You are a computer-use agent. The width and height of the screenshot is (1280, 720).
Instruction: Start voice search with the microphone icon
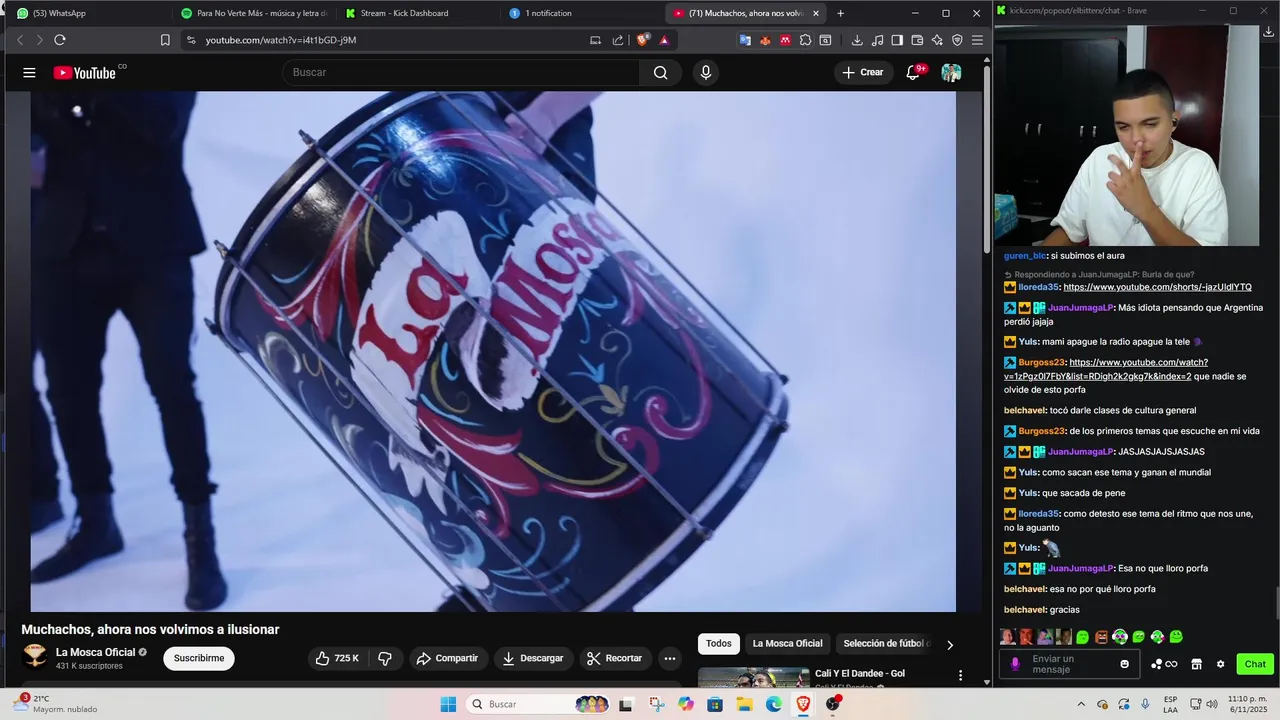pyautogui.click(x=706, y=72)
